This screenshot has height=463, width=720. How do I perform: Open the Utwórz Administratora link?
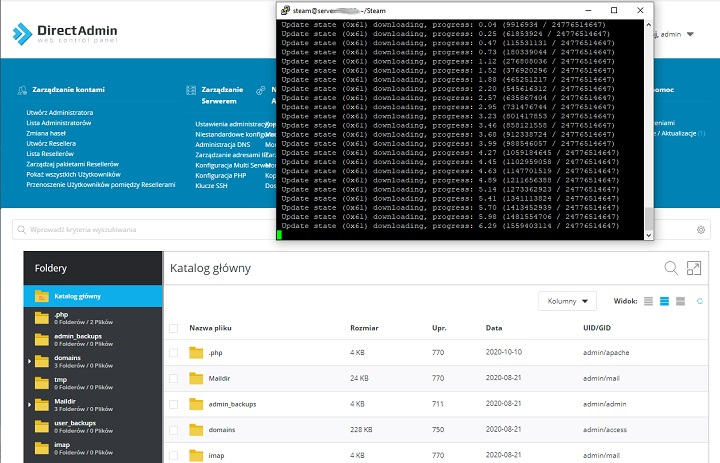point(60,112)
